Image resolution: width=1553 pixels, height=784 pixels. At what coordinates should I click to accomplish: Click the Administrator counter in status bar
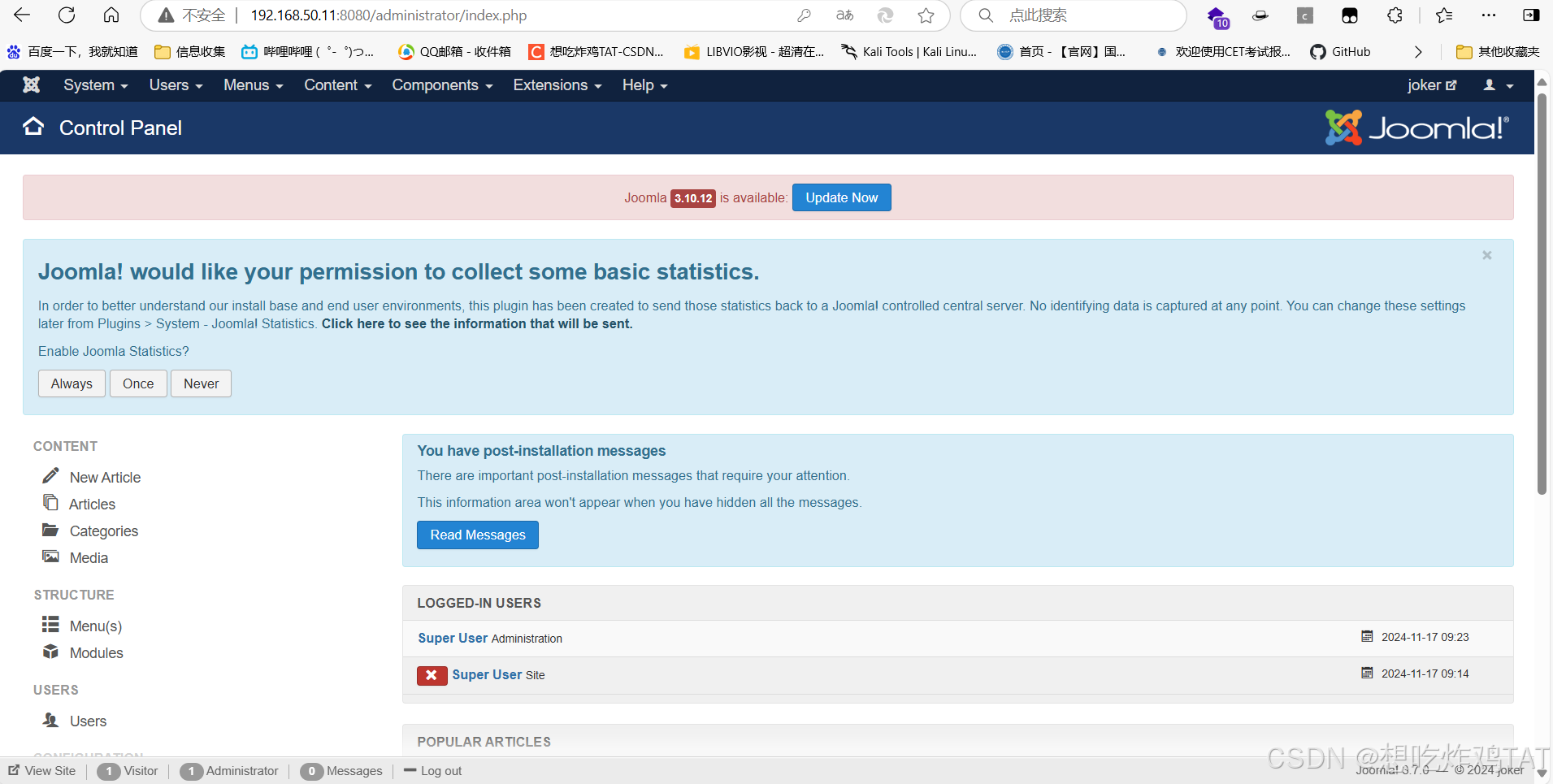pyautogui.click(x=229, y=771)
